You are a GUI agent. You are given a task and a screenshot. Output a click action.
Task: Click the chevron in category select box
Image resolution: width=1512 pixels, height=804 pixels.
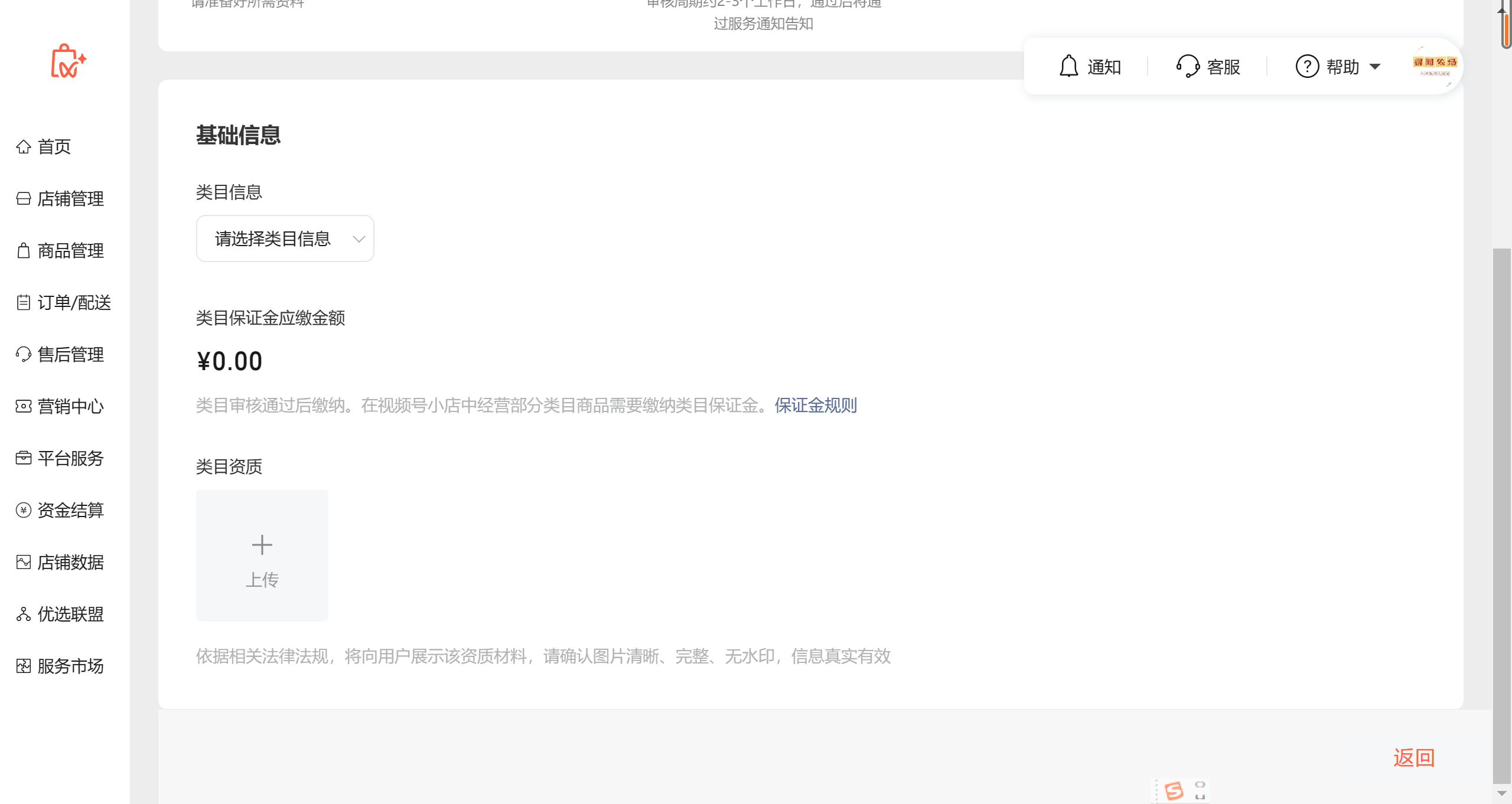[359, 238]
